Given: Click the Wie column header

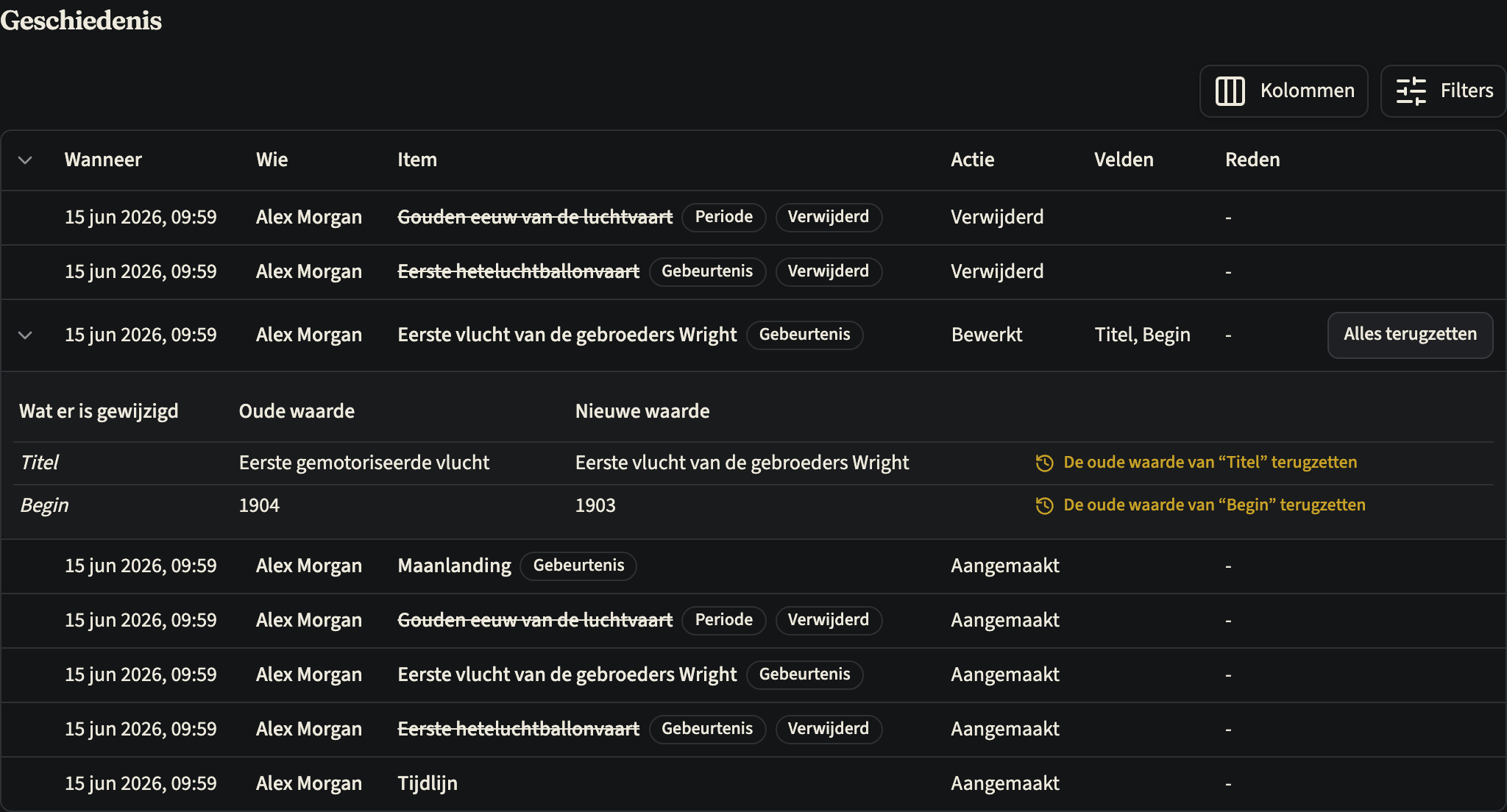Looking at the screenshot, I should click(x=272, y=160).
